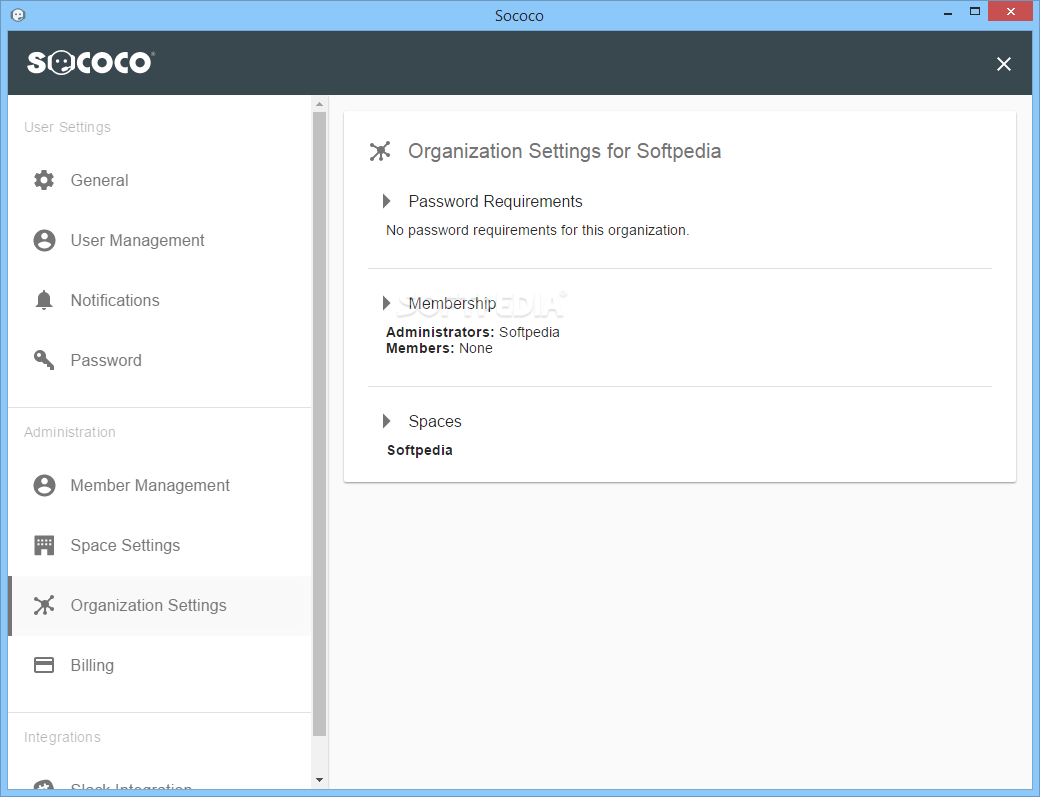Click the Member Management person icon
The height and width of the screenshot is (797, 1040).
[x=44, y=485]
